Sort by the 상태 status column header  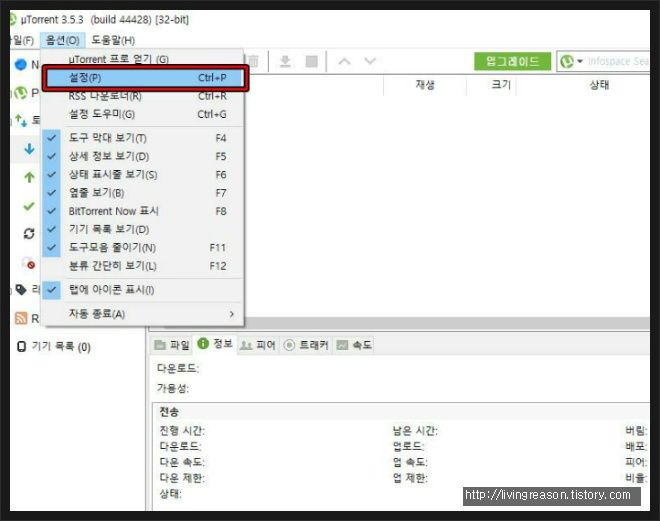pos(599,85)
